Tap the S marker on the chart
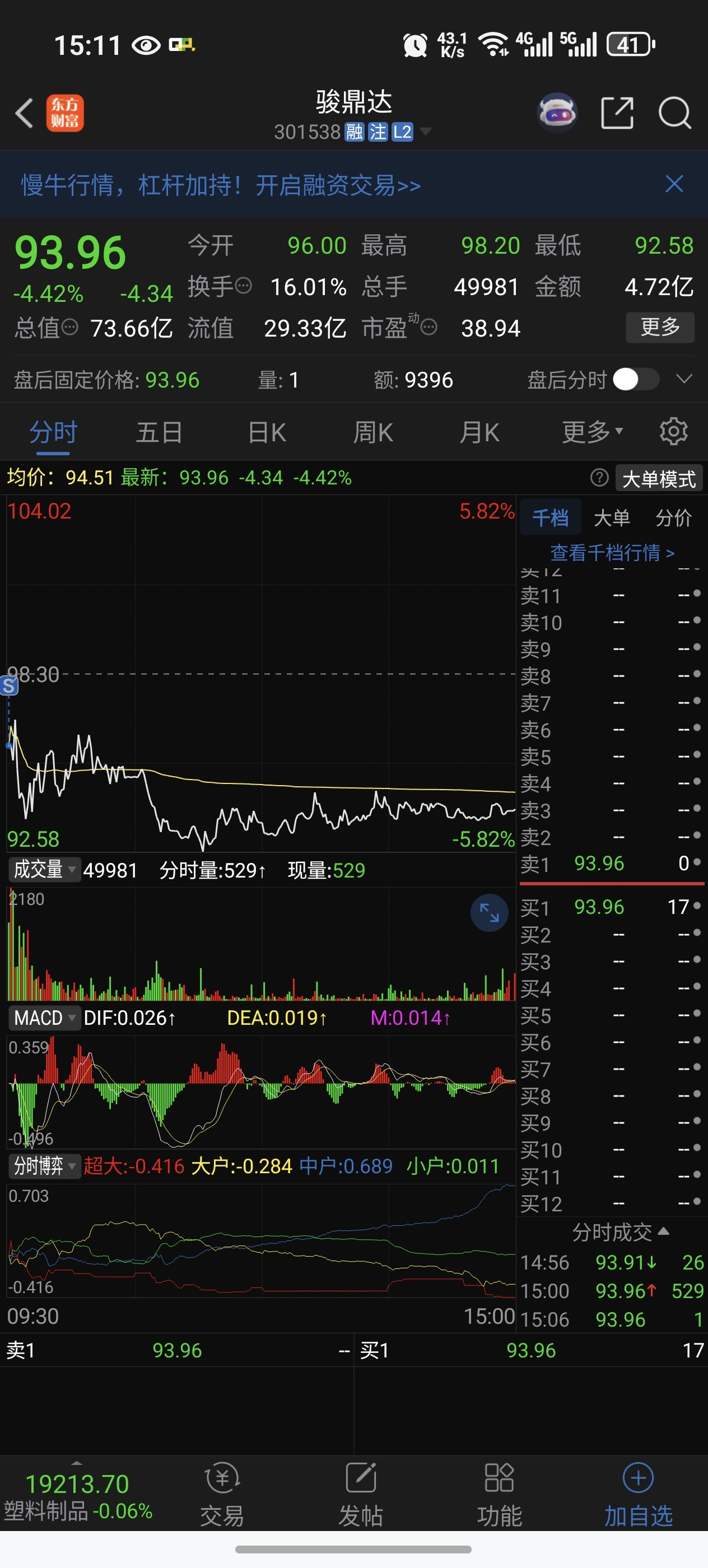This screenshot has height=1568, width=708. (x=8, y=686)
